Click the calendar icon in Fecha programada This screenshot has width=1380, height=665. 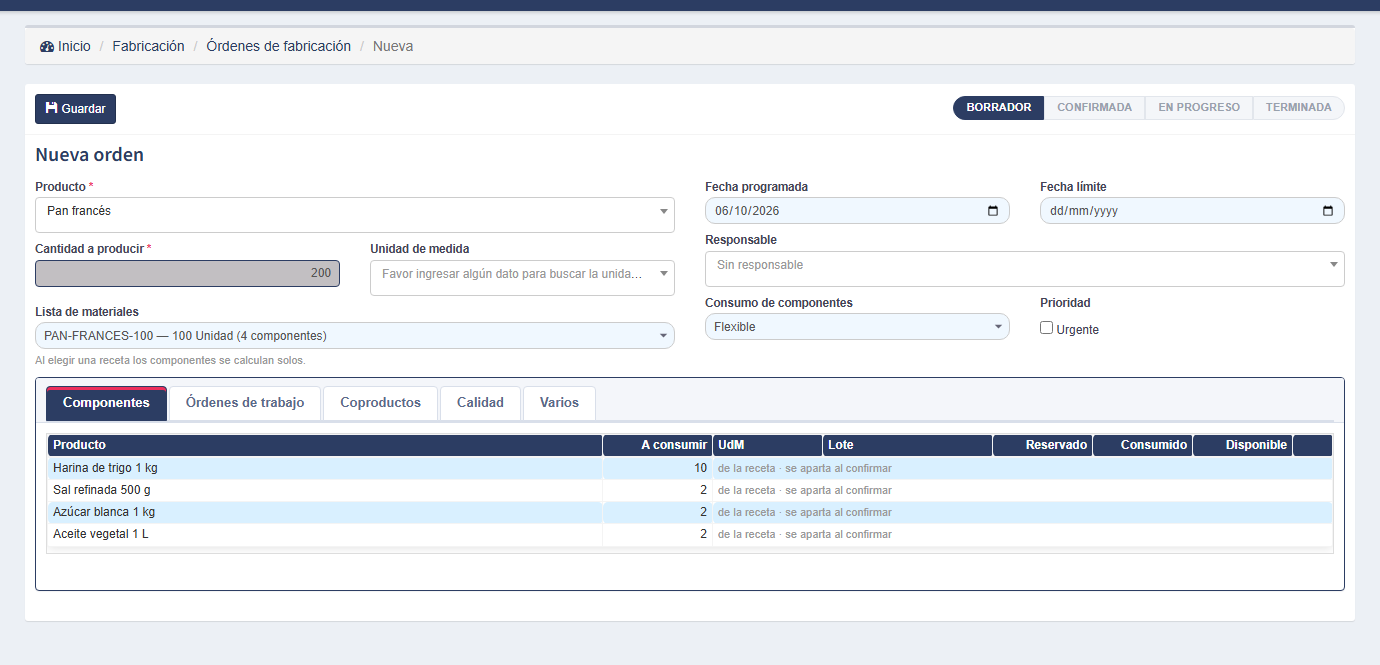click(993, 211)
